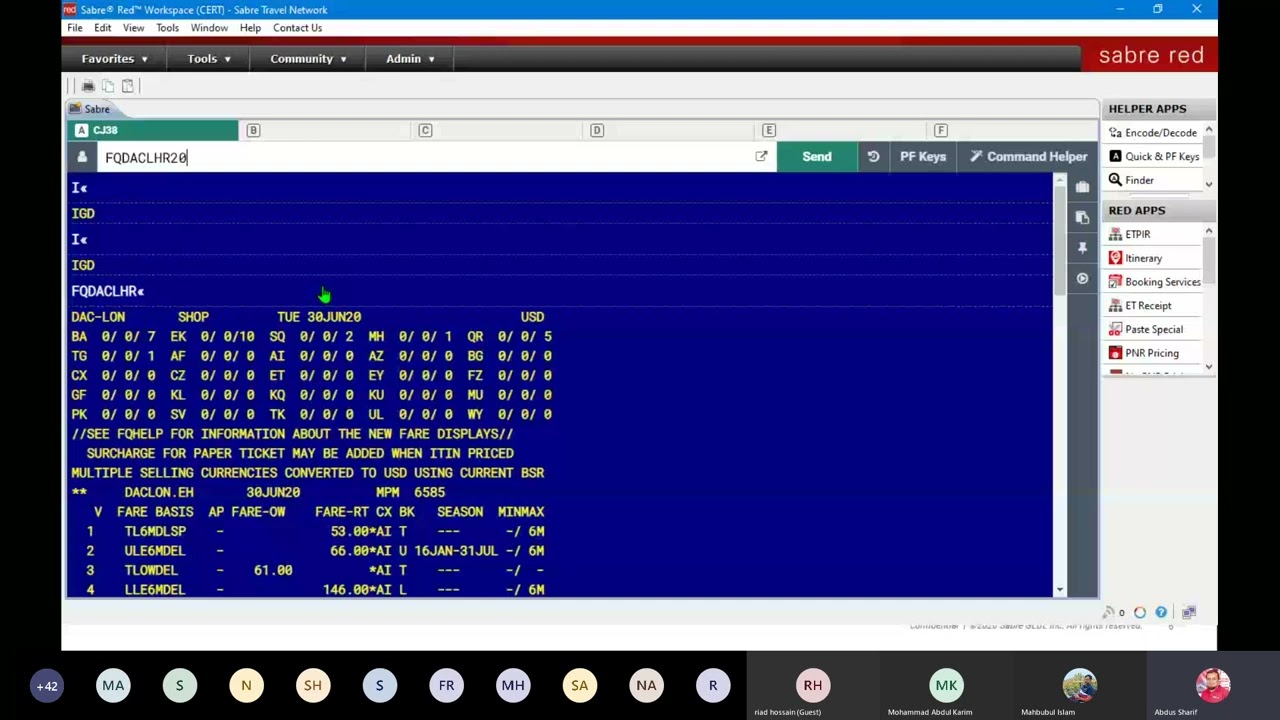
Task: Open the Admin dropdown menu
Action: 410,59
